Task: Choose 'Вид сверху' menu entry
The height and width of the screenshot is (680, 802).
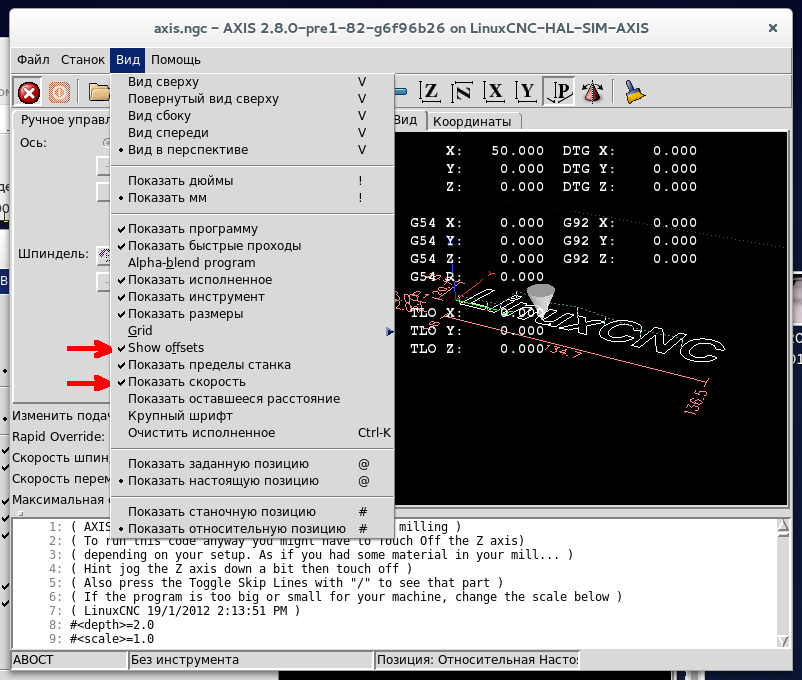Action: (252, 82)
